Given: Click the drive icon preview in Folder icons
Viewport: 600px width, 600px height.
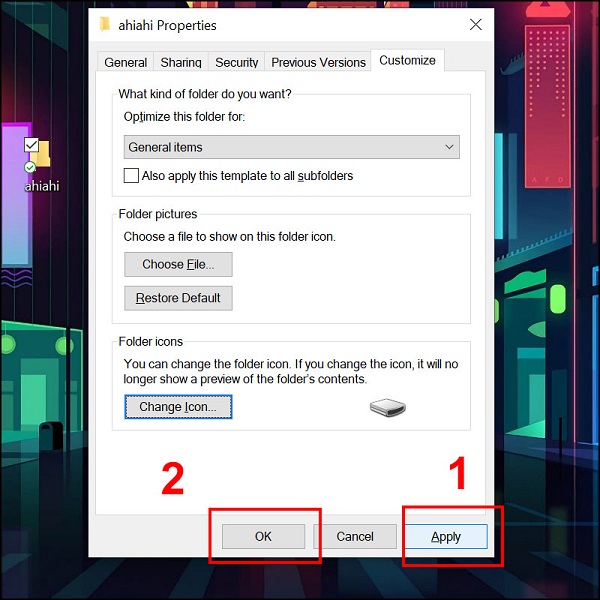Looking at the screenshot, I should (x=387, y=408).
